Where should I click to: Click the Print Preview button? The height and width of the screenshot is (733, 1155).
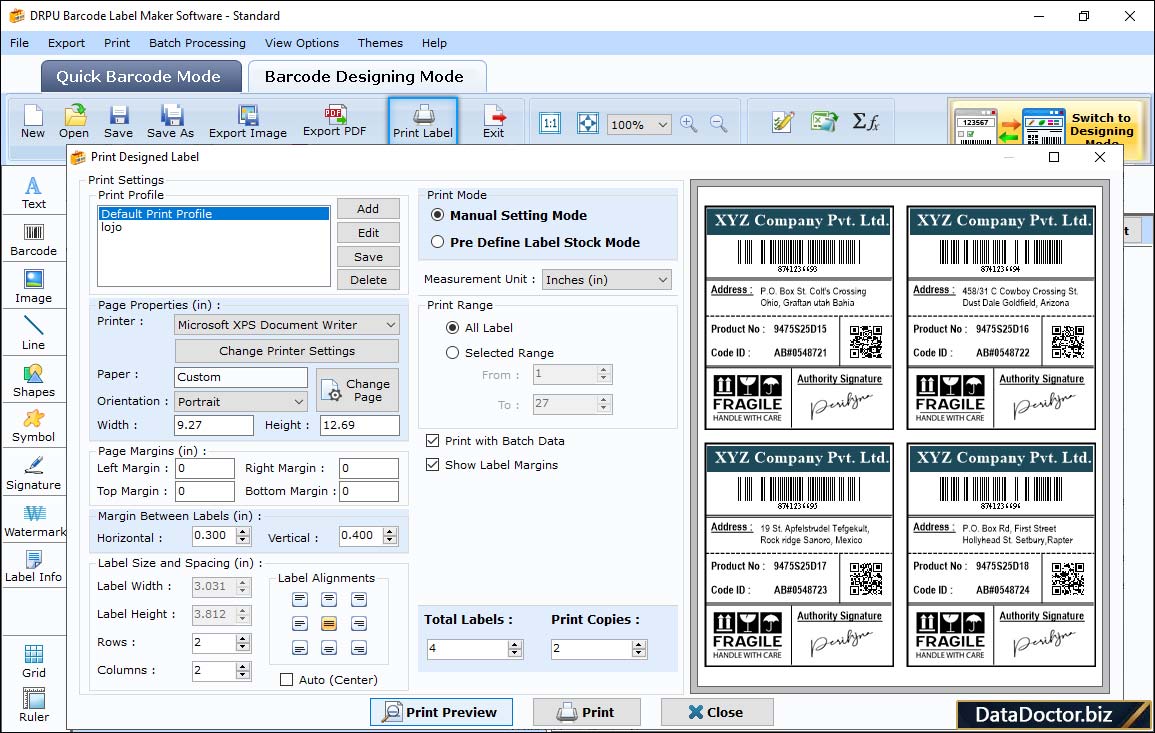click(441, 712)
